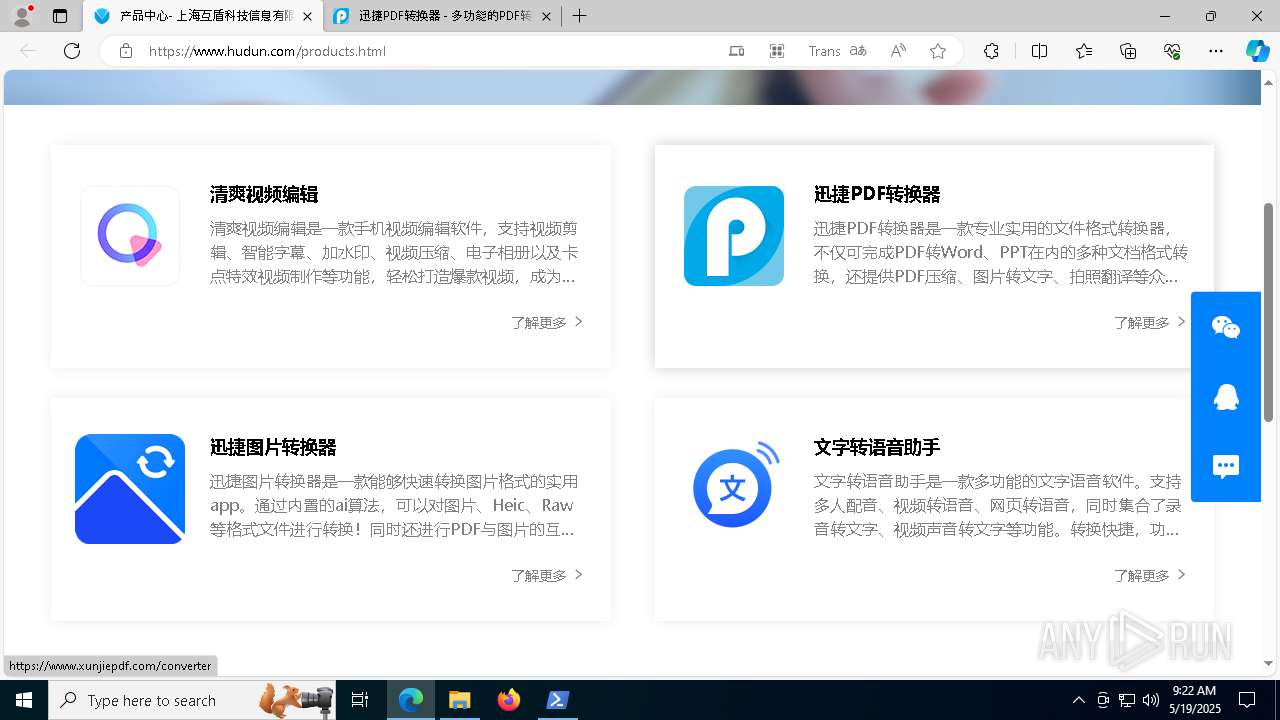Open network icon in system tray

coord(1127,700)
